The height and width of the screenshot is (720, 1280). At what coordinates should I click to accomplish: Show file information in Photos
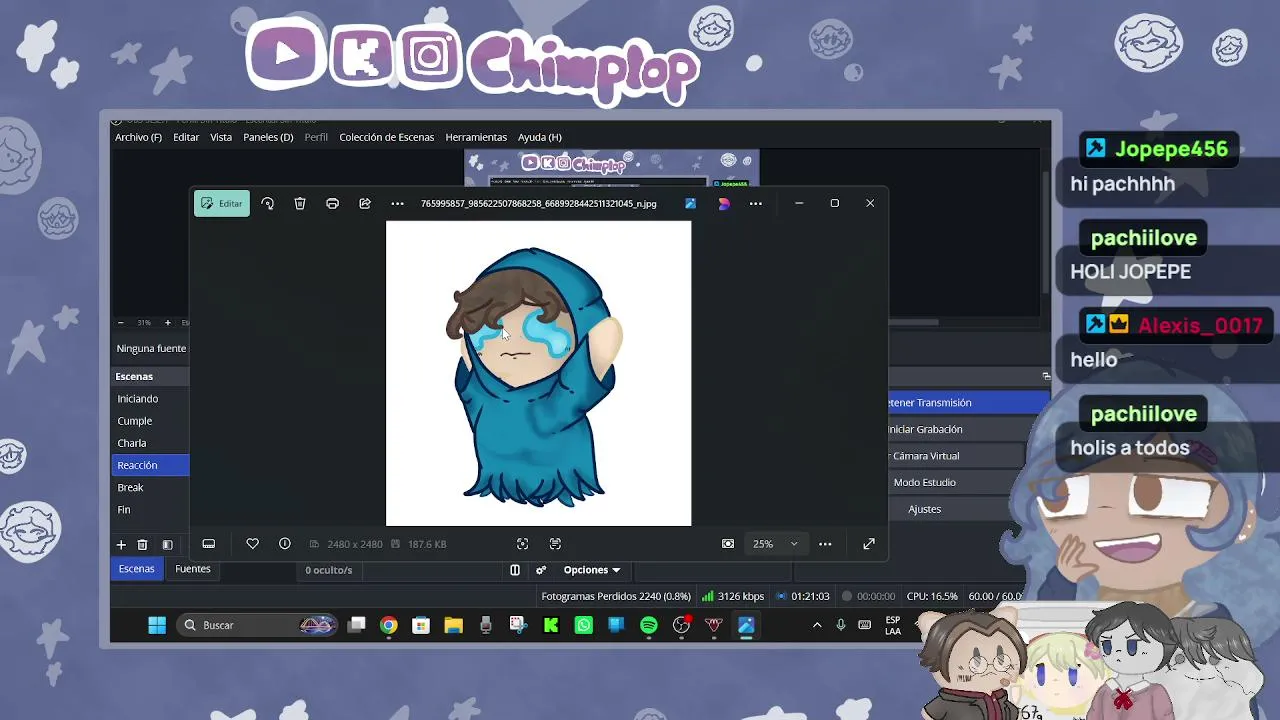pyautogui.click(x=285, y=544)
